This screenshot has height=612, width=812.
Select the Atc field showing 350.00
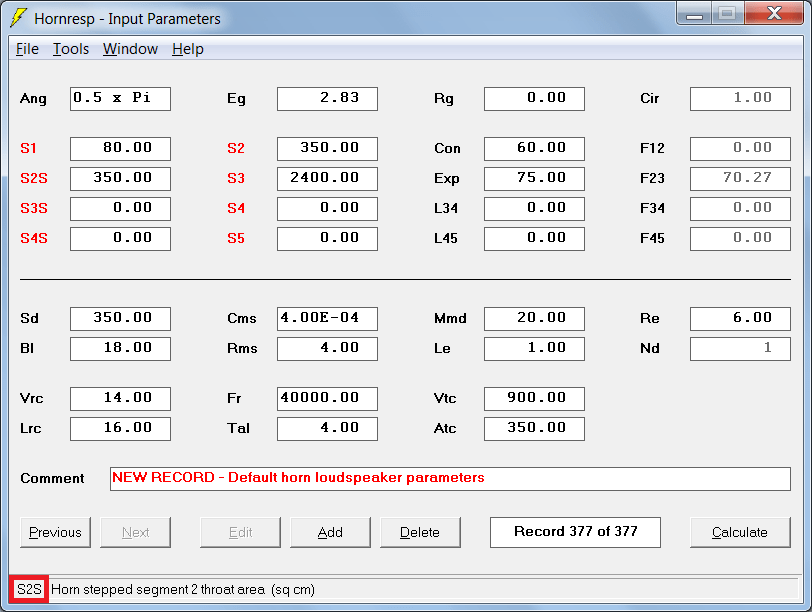tap(534, 429)
